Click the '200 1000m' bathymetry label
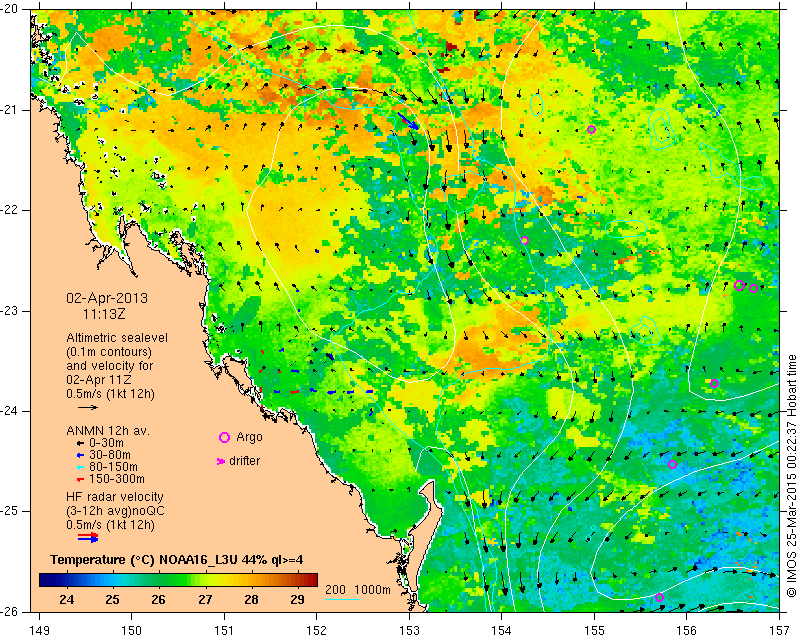 coord(358,590)
